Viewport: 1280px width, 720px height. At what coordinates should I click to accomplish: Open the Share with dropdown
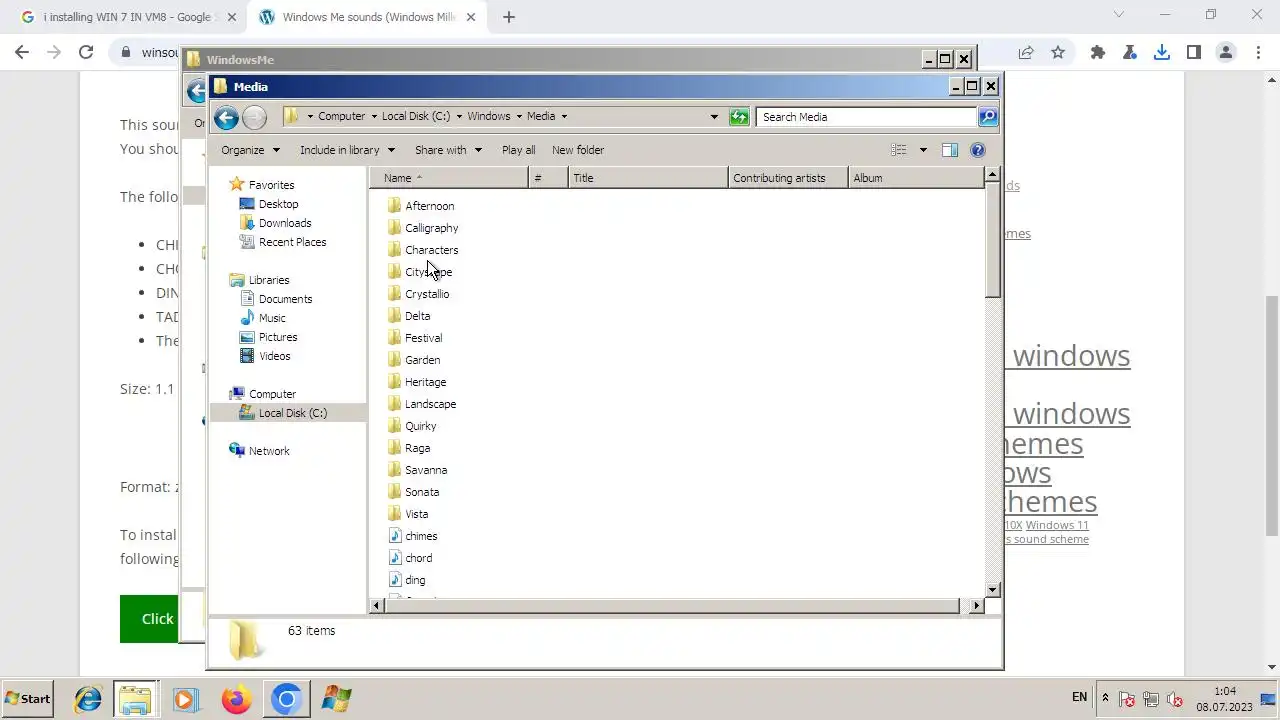[x=448, y=150]
